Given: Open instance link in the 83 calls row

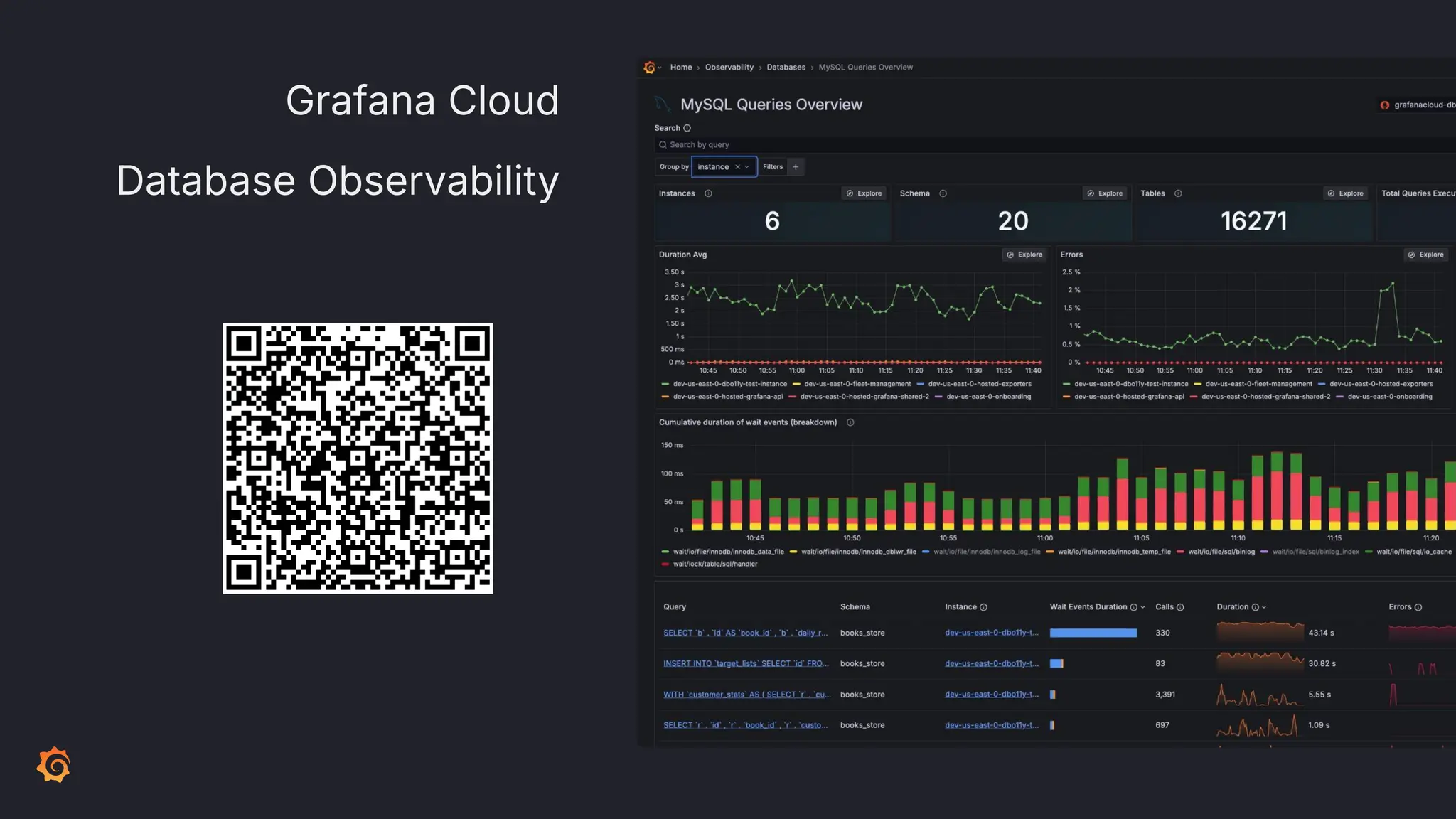Looking at the screenshot, I should (x=992, y=664).
